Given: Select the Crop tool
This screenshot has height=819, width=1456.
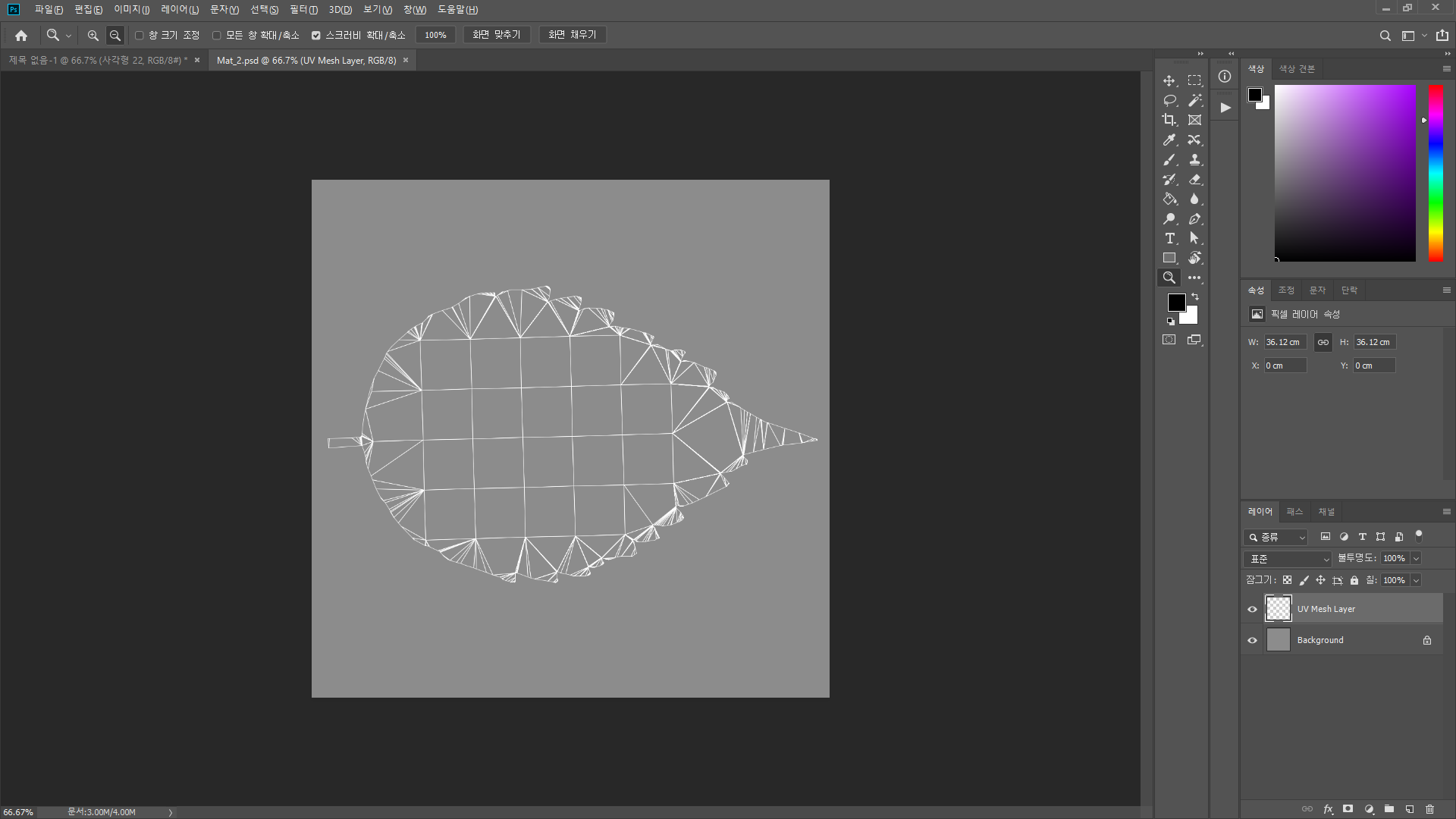Looking at the screenshot, I should coord(1169,120).
